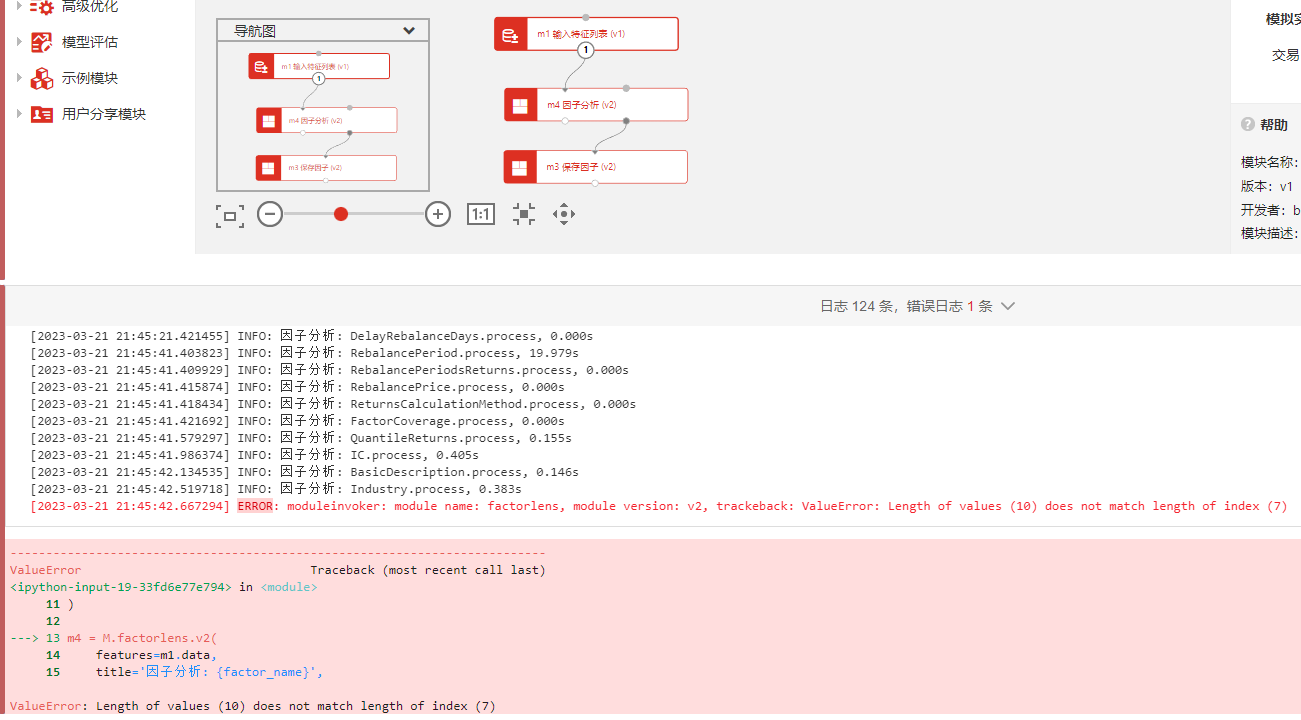Click m1 node thumbnail in navigator
1301x720 pixels.
[x=319, y=66]
